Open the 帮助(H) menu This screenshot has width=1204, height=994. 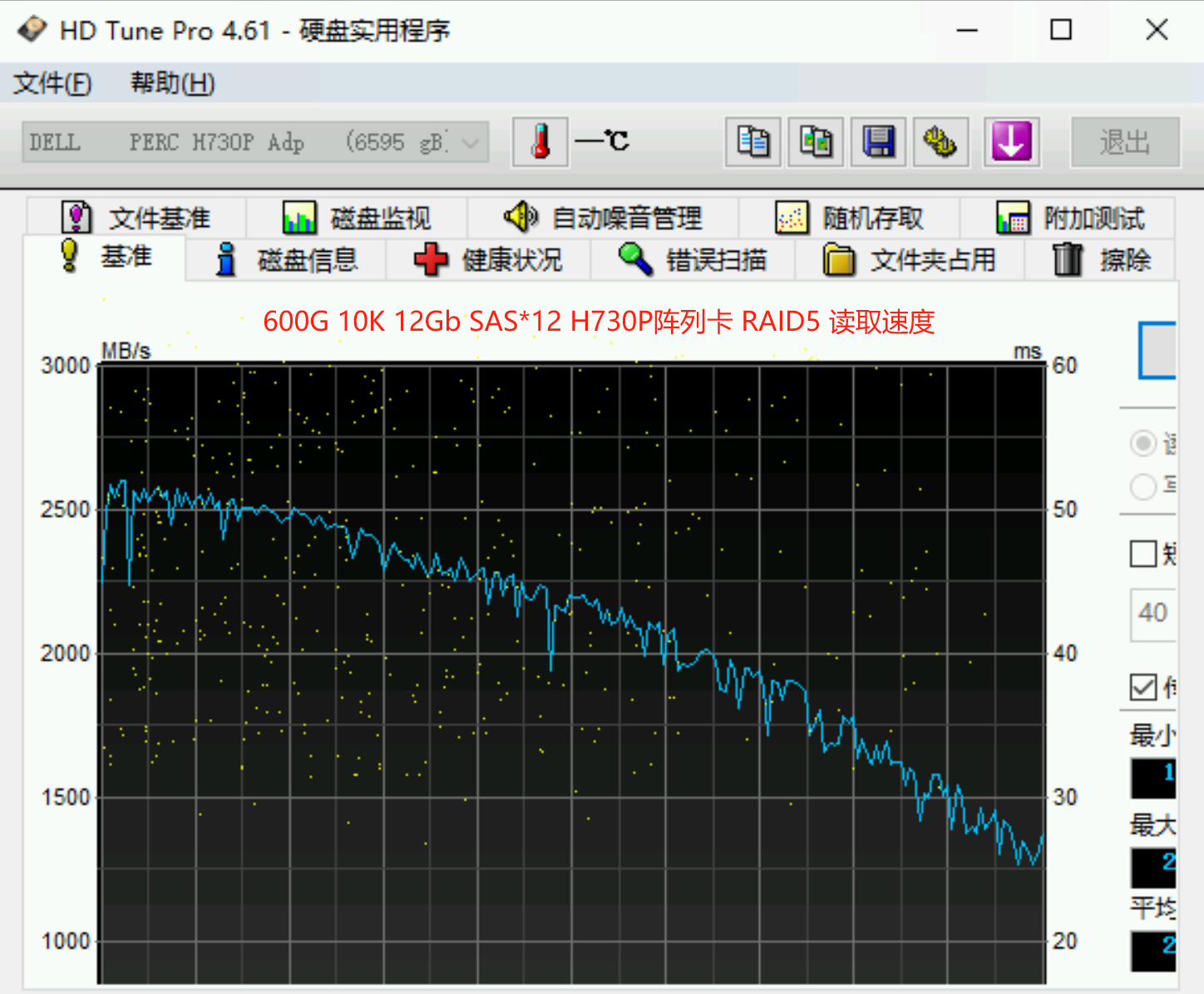coord(173,83)
